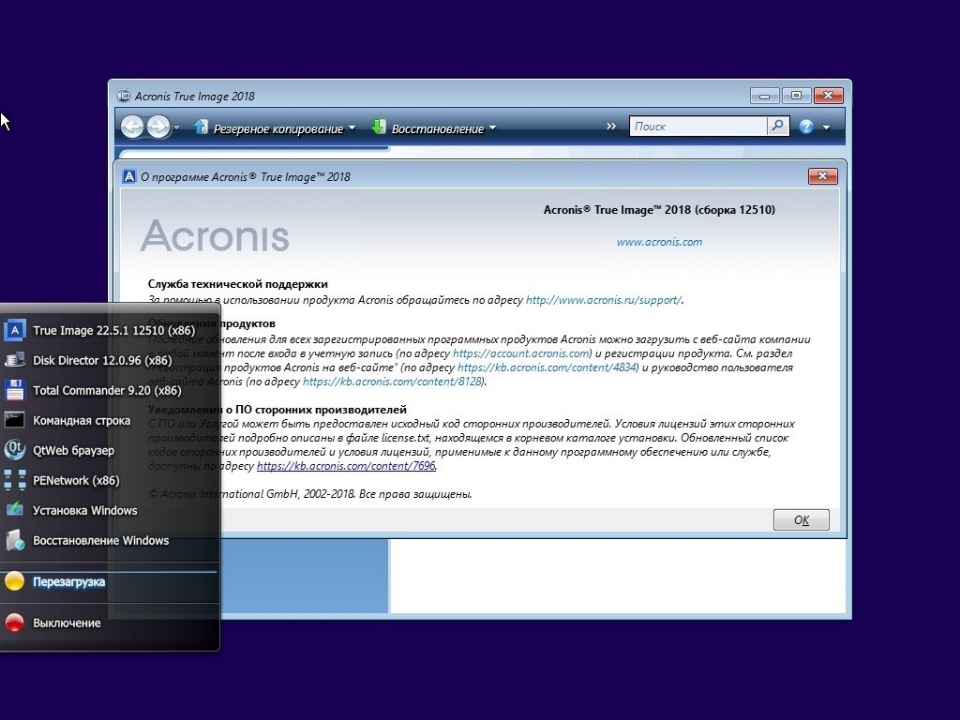Click the Командная строка console icon
The height and width of the screenshot is (720, 960).
15,420
